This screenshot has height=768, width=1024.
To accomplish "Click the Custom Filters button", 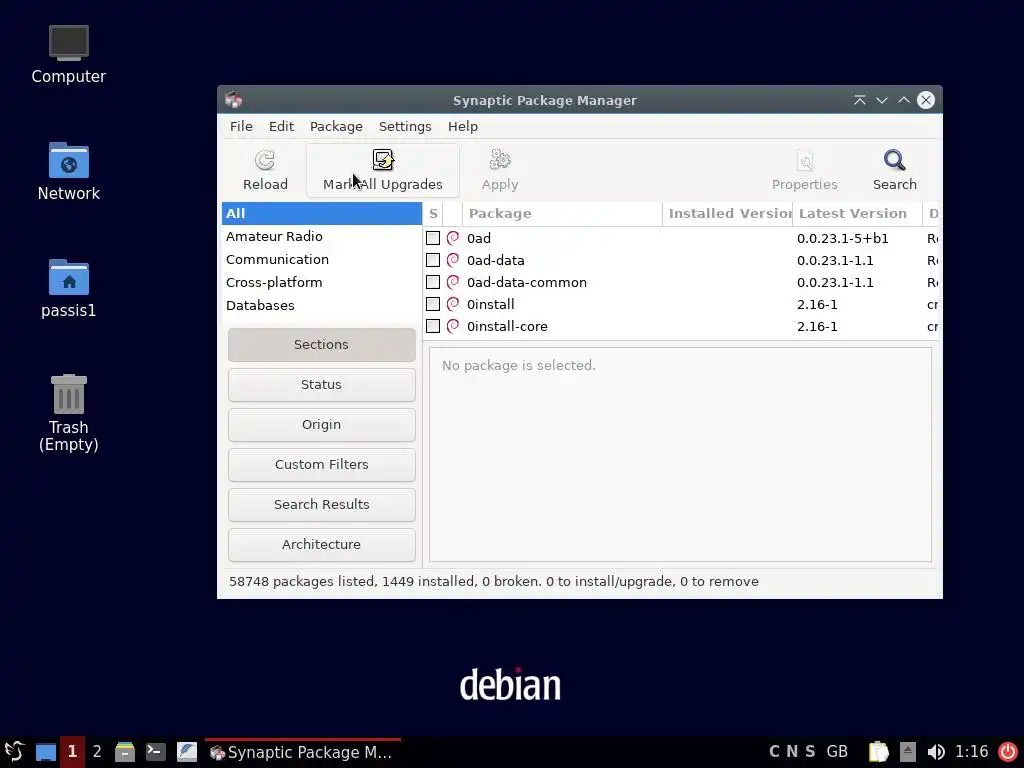I will pos(321,464).
